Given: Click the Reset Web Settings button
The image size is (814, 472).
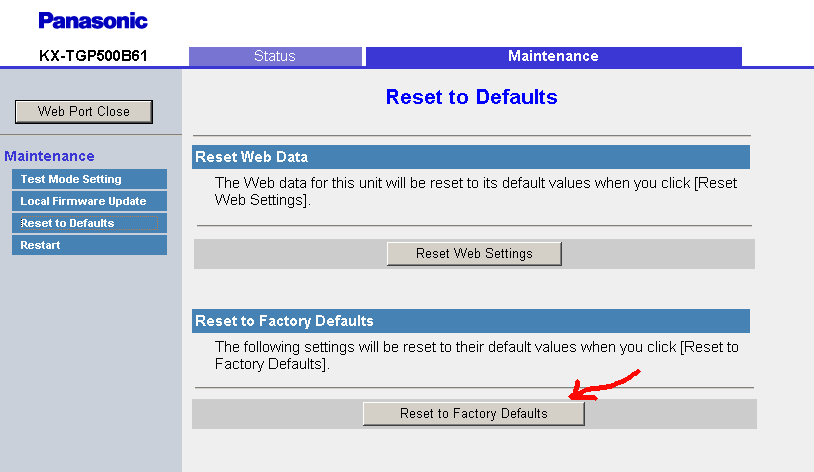Looking at the screenshot, I should (x=474, y=253).
